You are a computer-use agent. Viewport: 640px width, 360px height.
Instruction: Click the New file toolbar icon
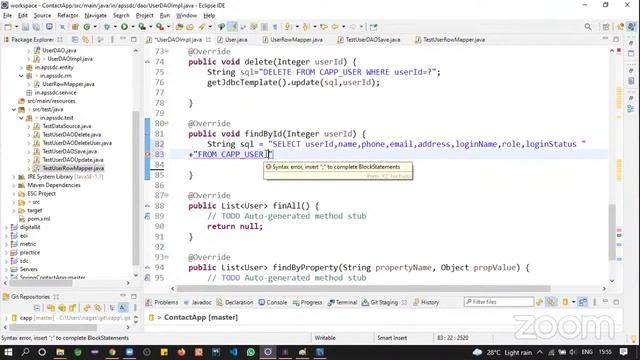(x=8, y=27)
